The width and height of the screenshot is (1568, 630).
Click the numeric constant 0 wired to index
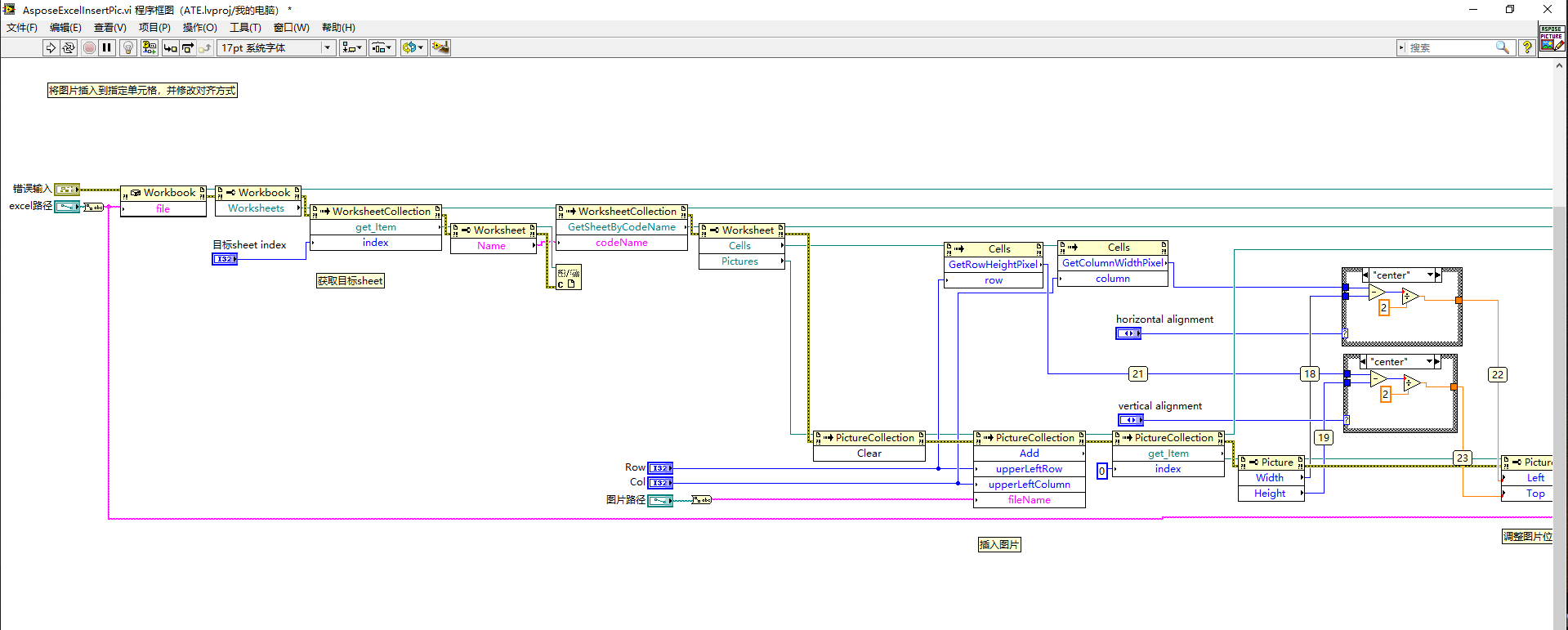(x=1101, y=471)
